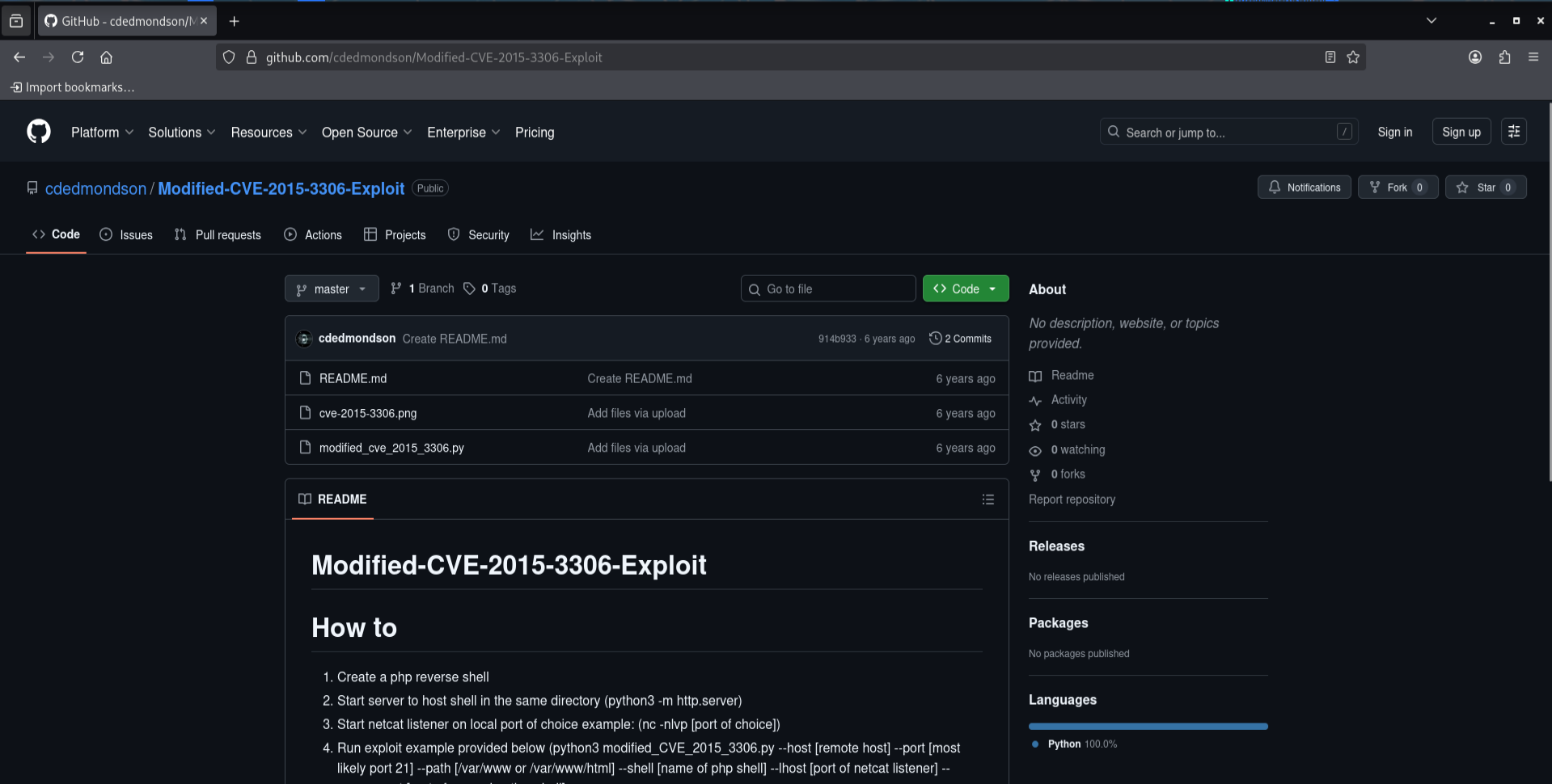Focus the Search or jump to field

(1228, 132)
